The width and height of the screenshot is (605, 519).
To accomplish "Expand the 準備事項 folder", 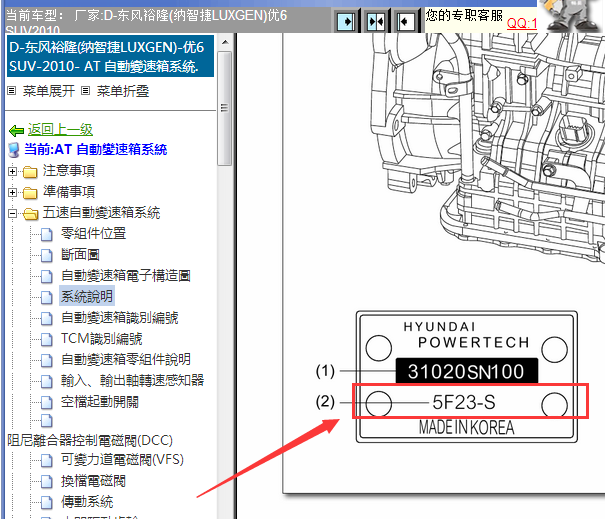I will click(x=12, y=192).
